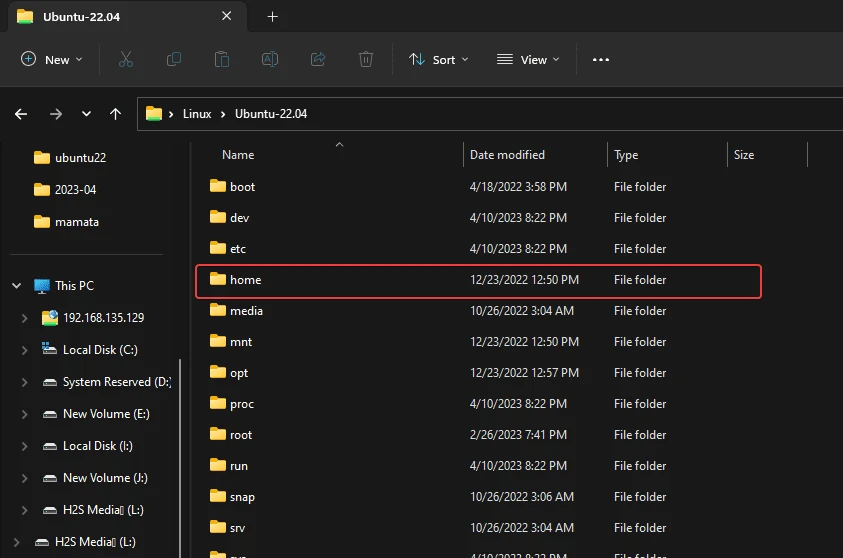The image size is (843, 558).
Task: Click date 4/18/2022 3:58 PM cell
Action: click(518, 187)
